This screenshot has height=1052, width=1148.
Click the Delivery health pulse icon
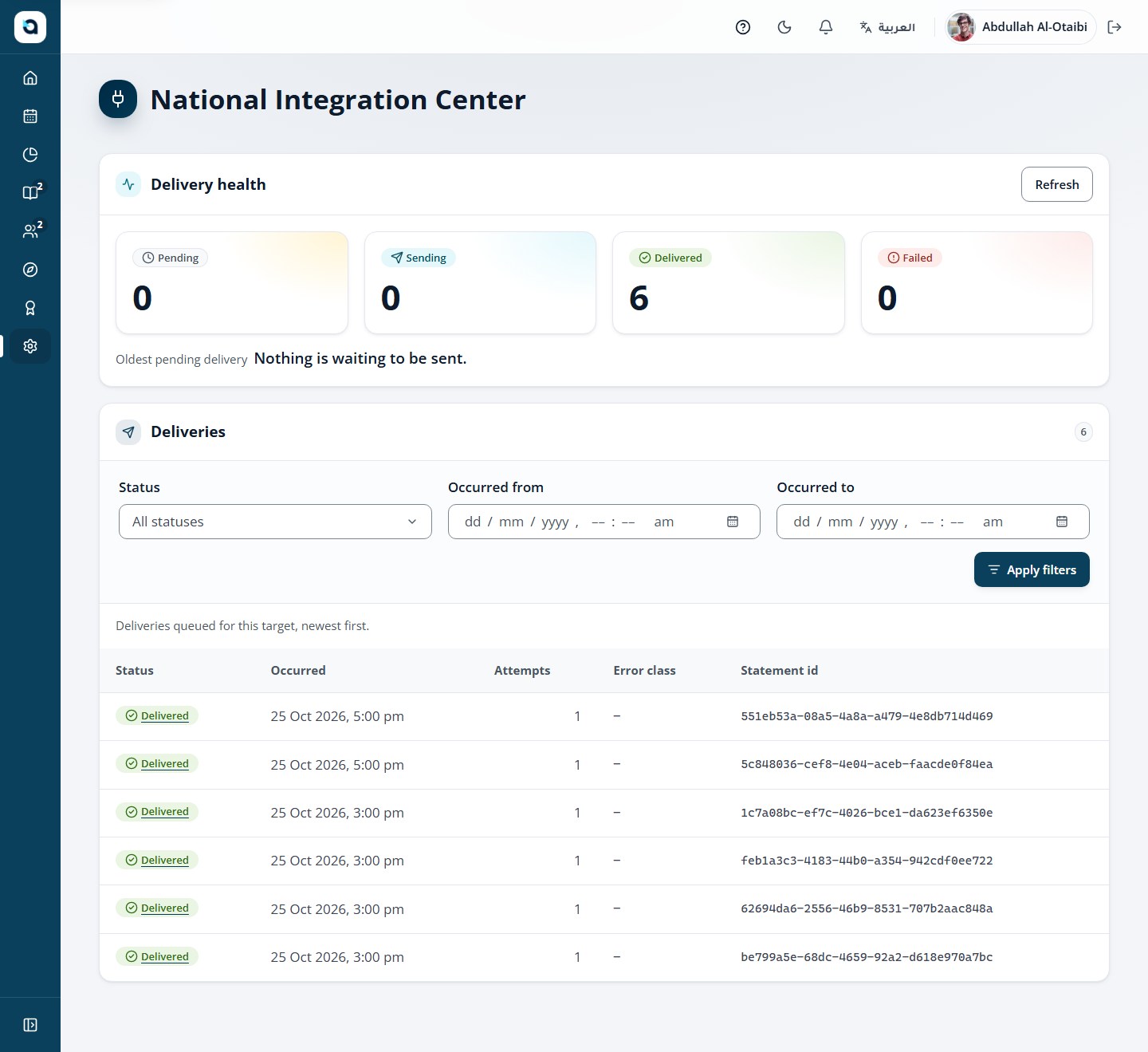128,184
